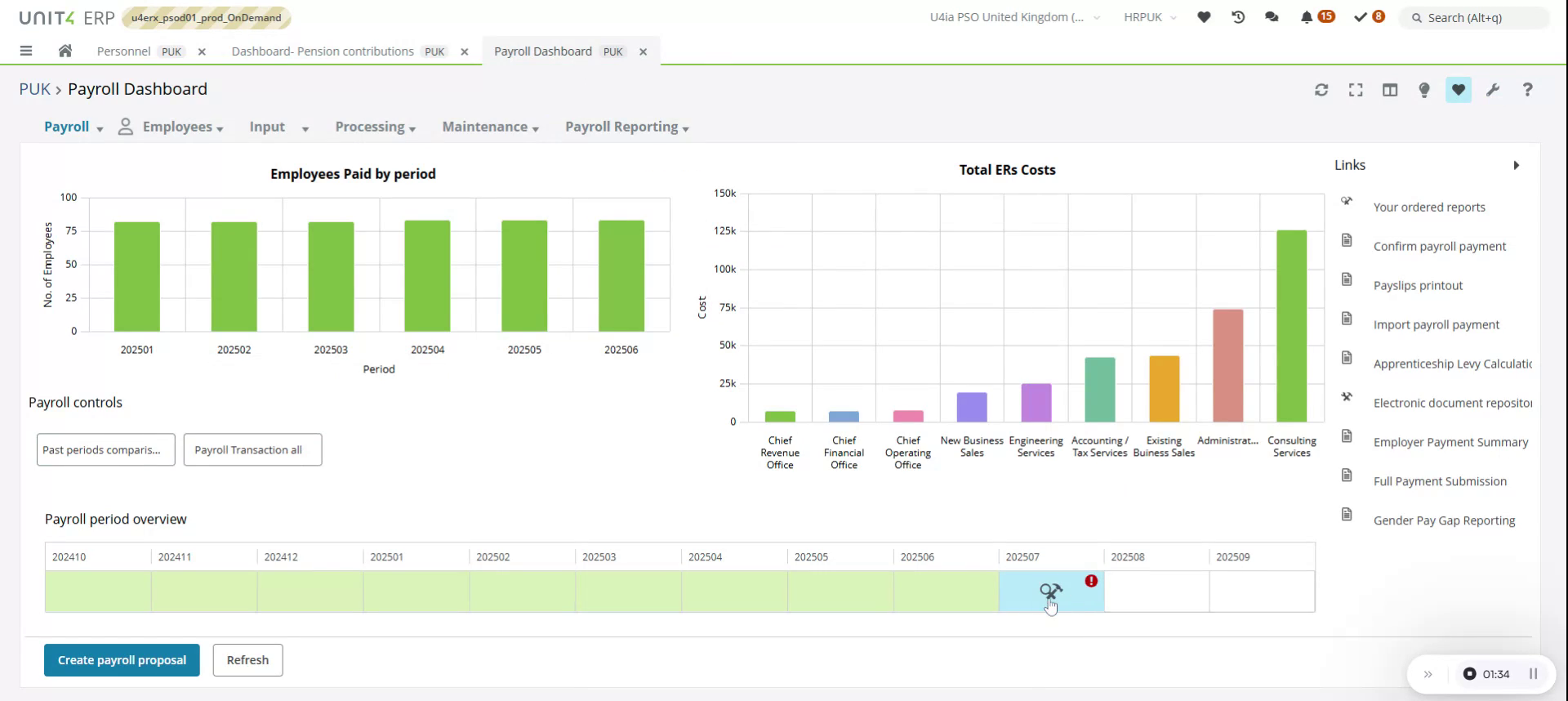Click the lightbulb tips icon
The height and width of the screenshot is (701, 1568).
point(1424,90)
